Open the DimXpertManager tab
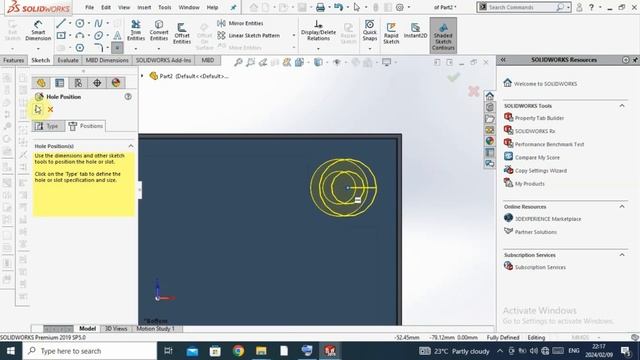The height and width of the screenshot is (360, 640). 97,83
